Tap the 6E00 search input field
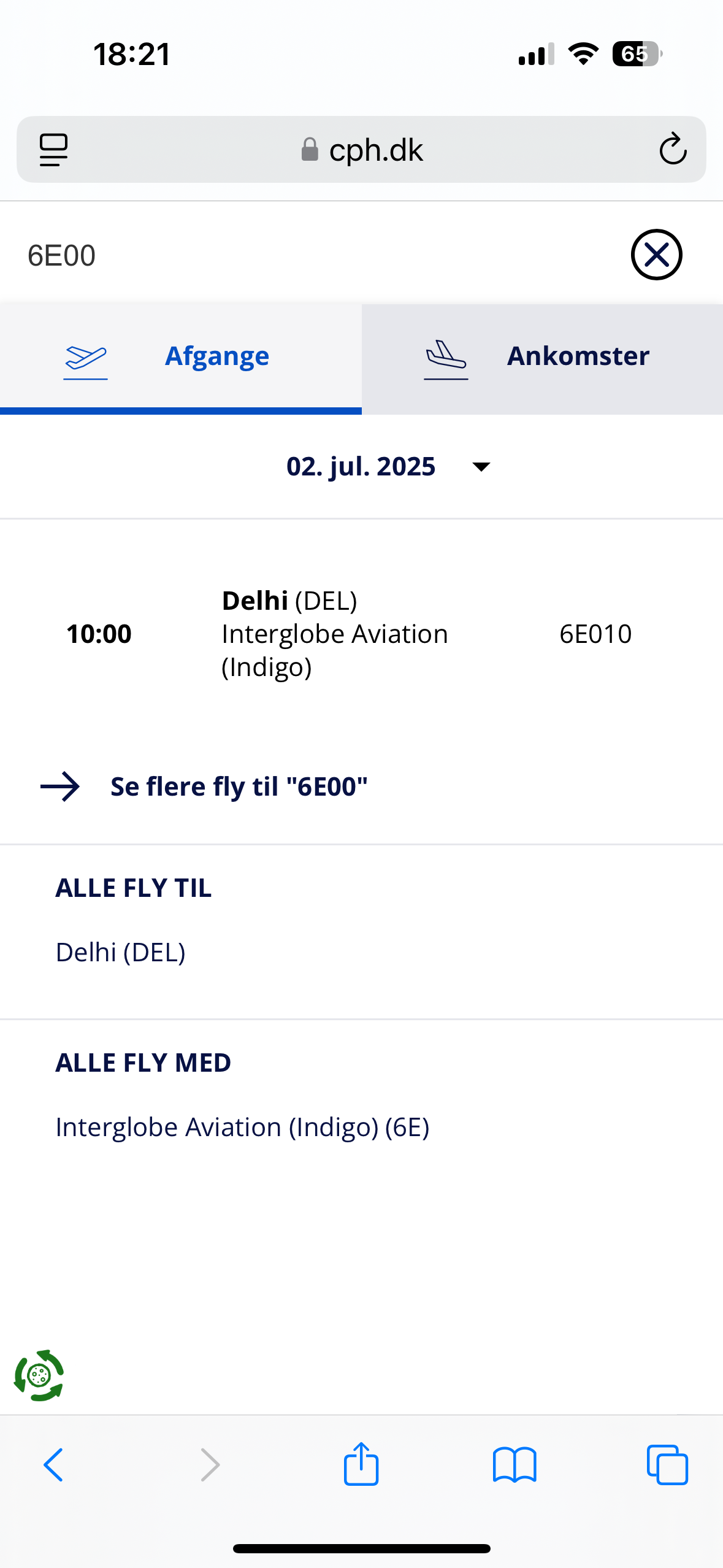The height and width of the screenshot is (1568, 723). click(x=307, y=255)
